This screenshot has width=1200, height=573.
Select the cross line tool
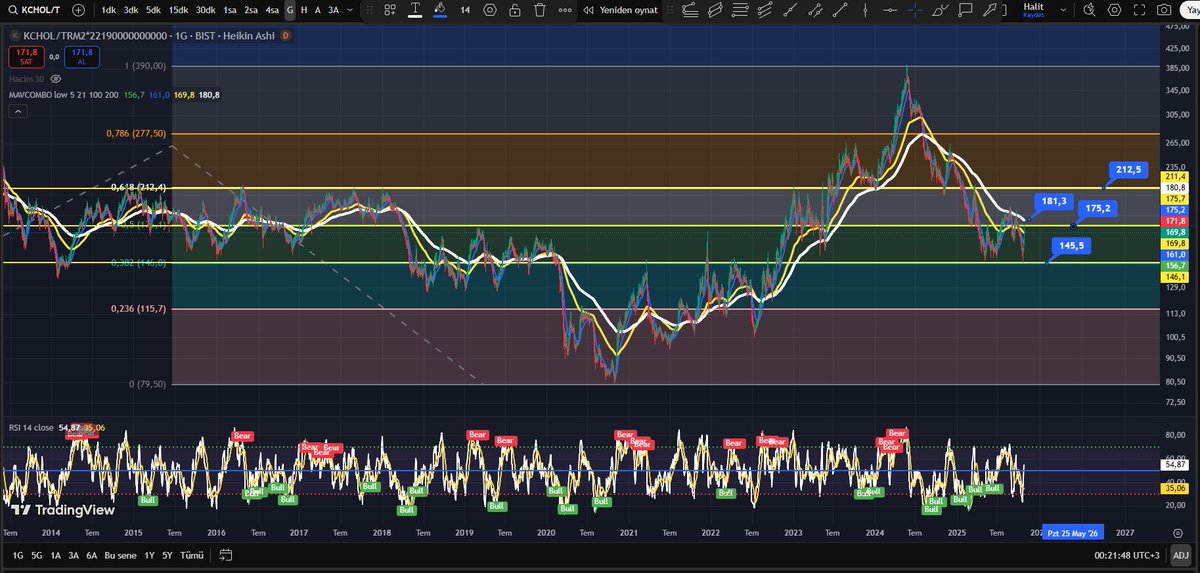pos(915,9)
